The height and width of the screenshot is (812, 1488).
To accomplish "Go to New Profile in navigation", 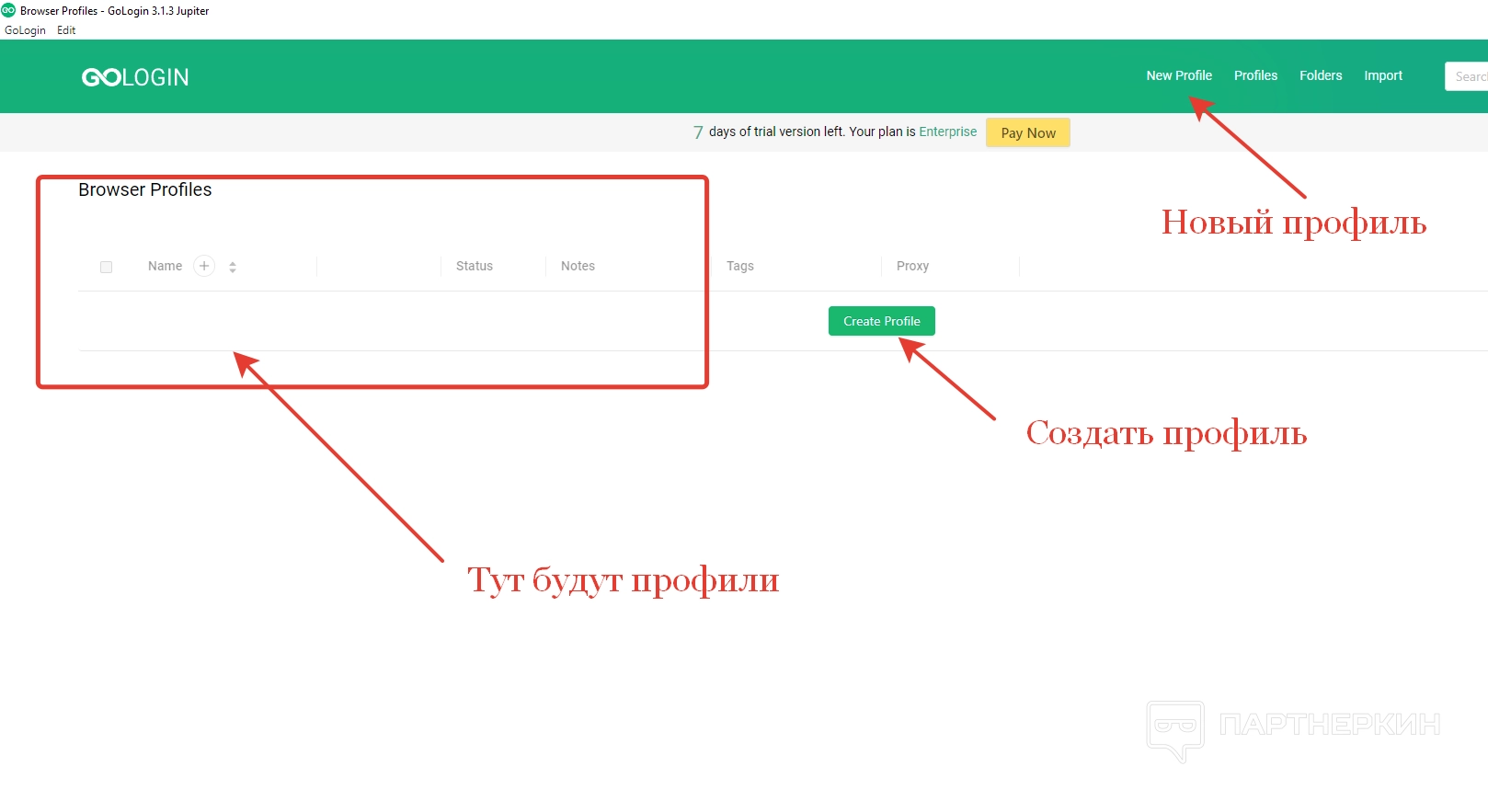I will [1179, 75].
